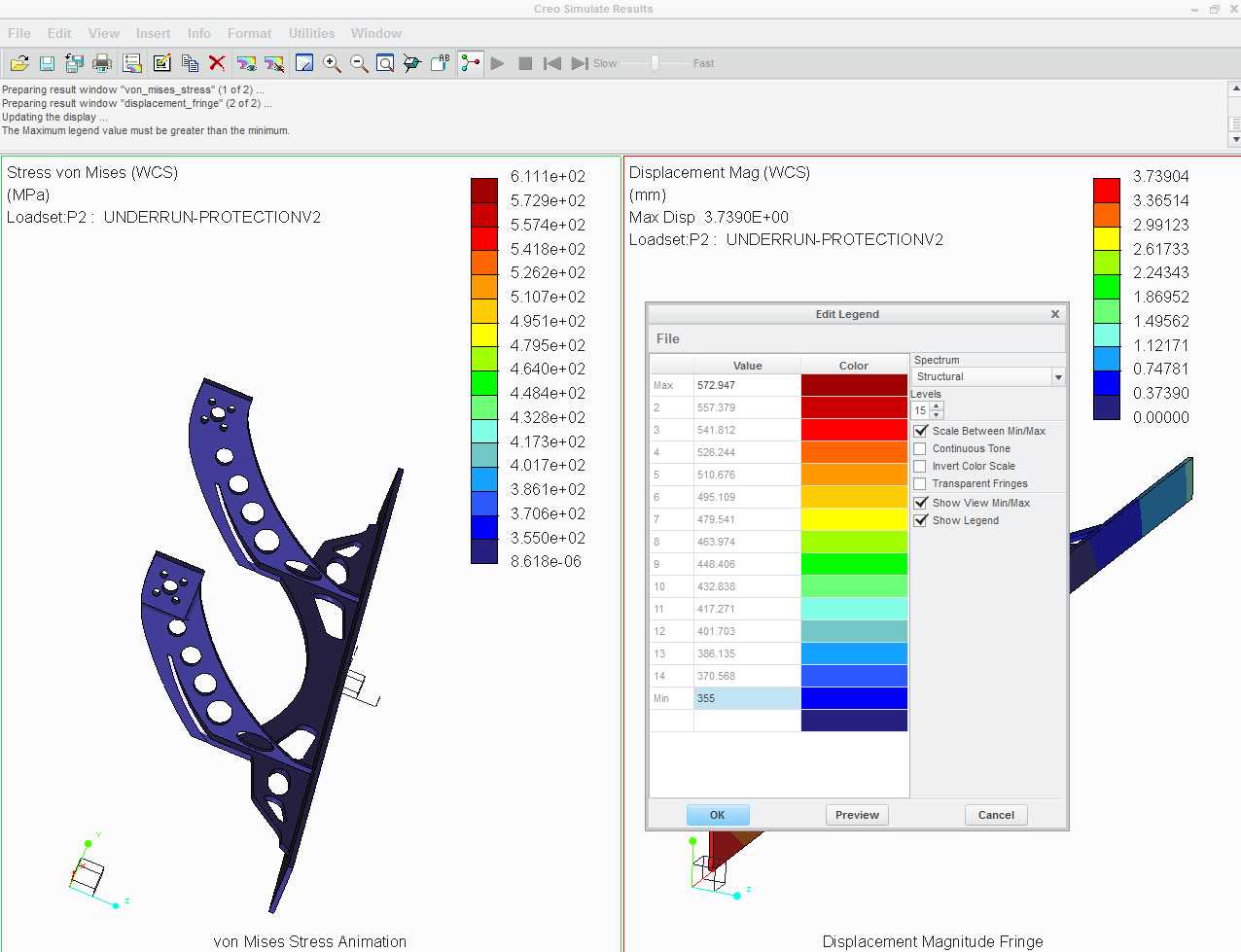
Task: Click the Print toolbar icon
Action: (102, 63)
